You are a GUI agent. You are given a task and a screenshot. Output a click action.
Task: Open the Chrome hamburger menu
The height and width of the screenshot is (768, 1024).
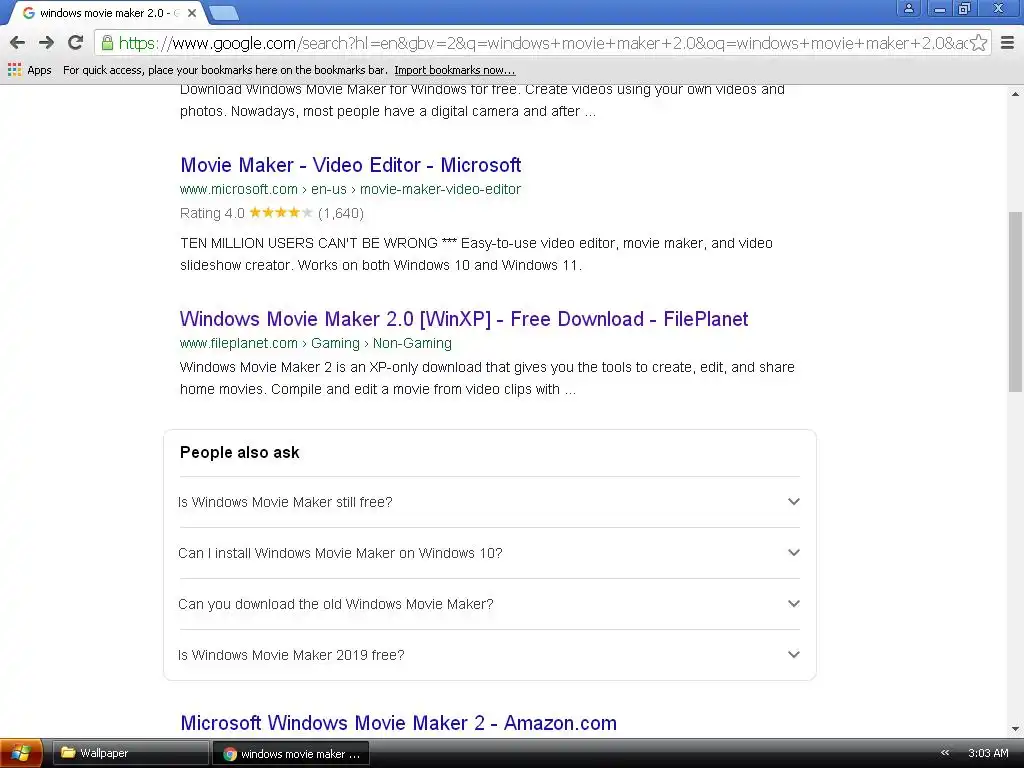(1007, 43)
